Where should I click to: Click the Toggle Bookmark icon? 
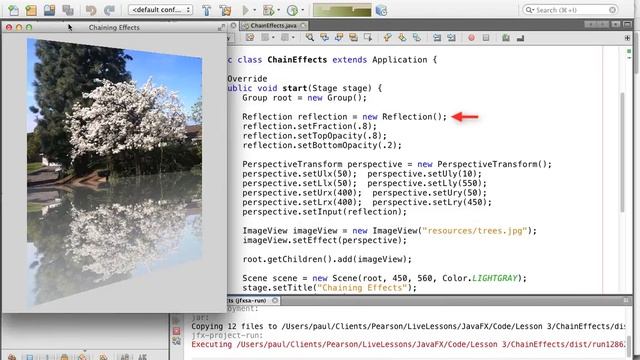point(417,38)
